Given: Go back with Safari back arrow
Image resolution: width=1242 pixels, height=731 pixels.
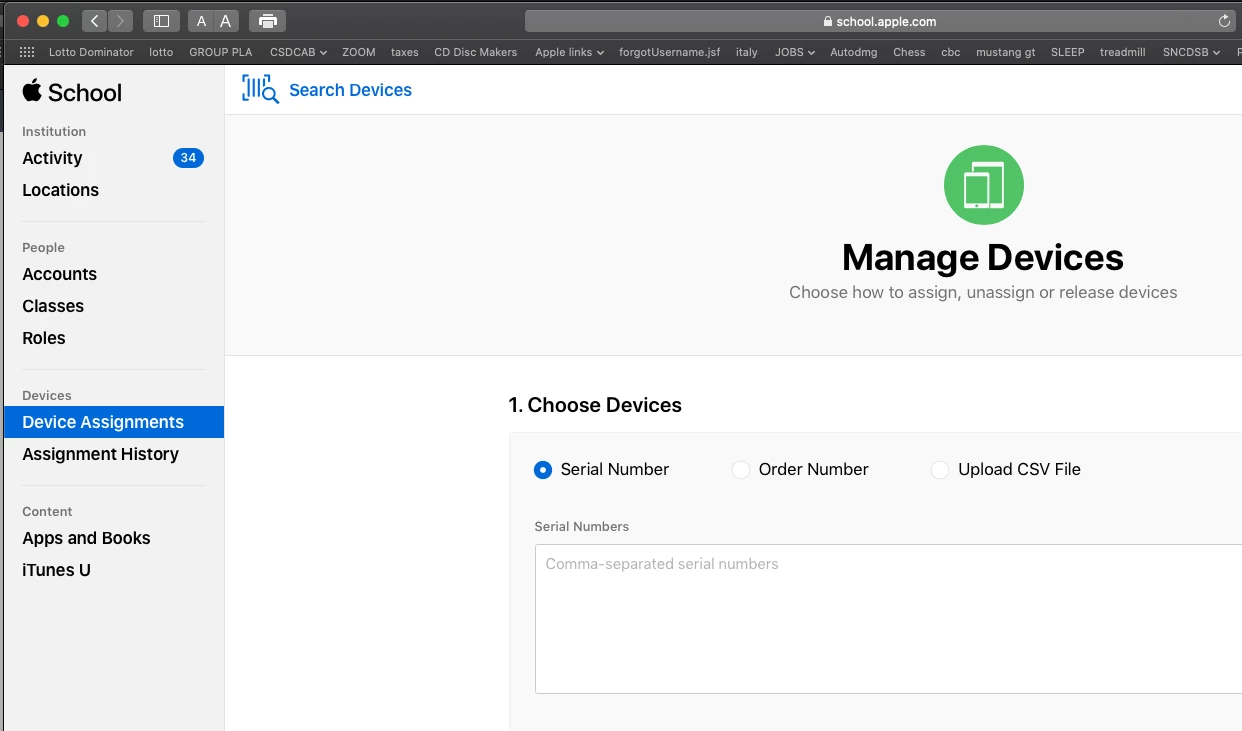Looking at the screenshot, I should 94,21.
